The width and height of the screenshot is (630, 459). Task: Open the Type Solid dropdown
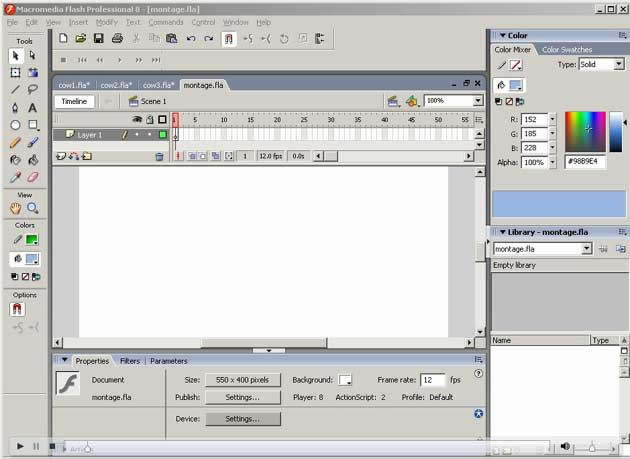click(x=619, y=64)
